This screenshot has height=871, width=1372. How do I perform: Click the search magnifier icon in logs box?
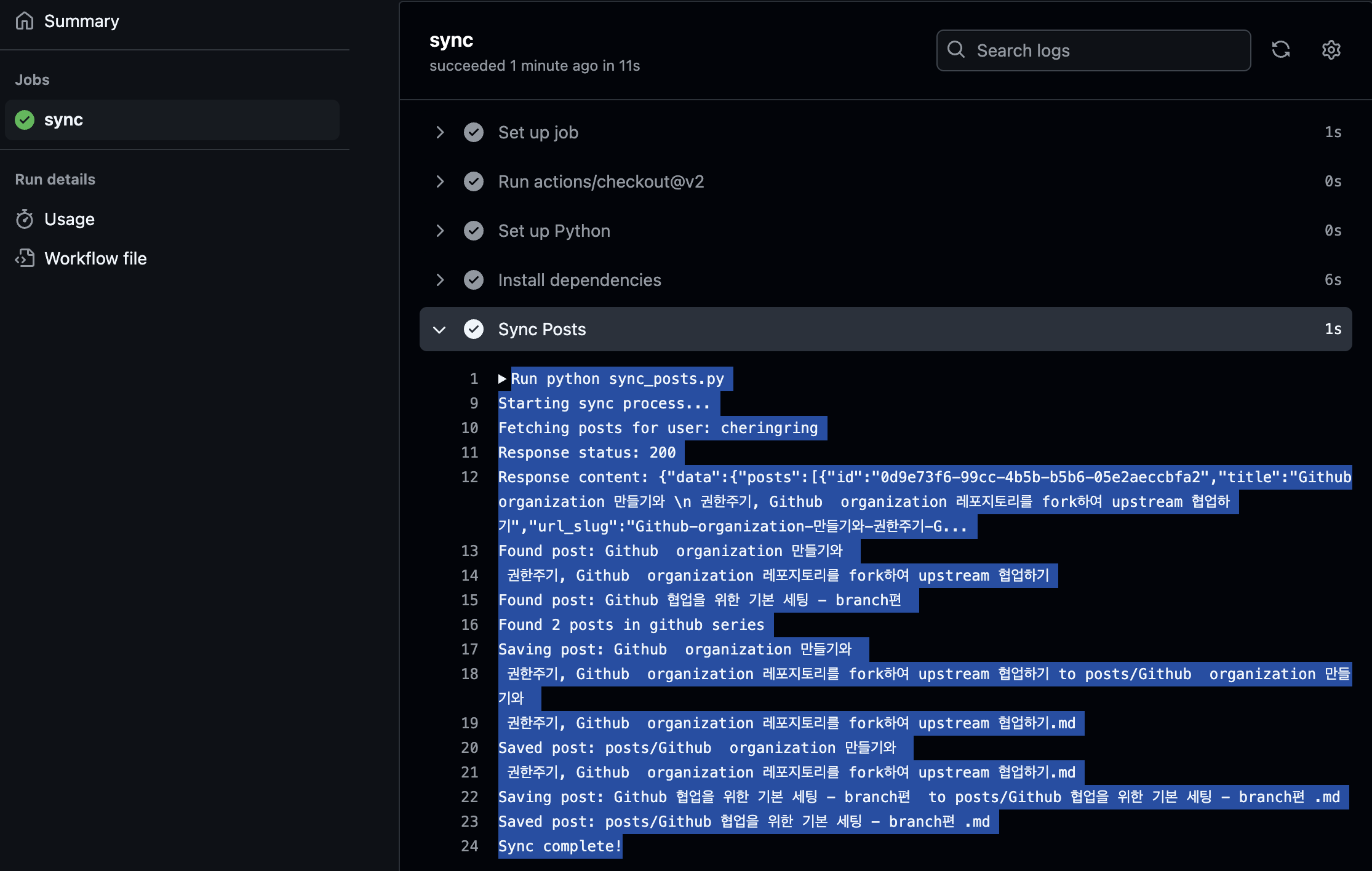click(956, 50)
